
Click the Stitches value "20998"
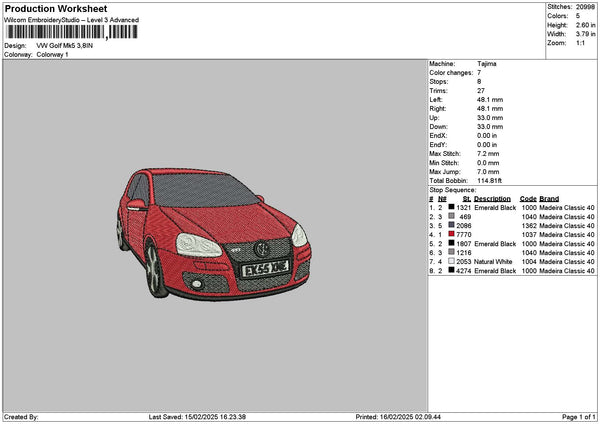(x=585, y=7)
